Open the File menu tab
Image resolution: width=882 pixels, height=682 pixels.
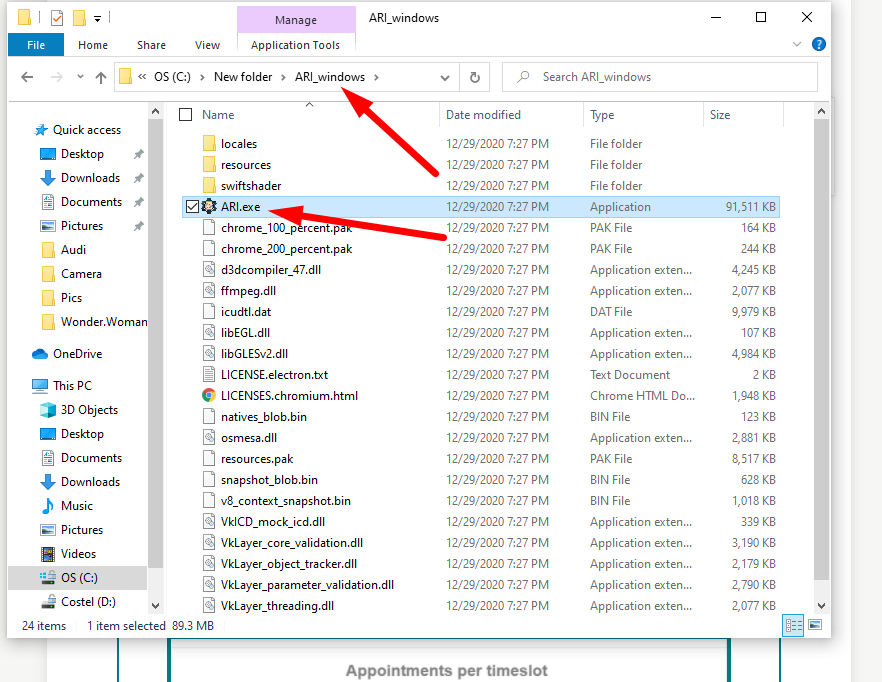[x=36, y=45]
